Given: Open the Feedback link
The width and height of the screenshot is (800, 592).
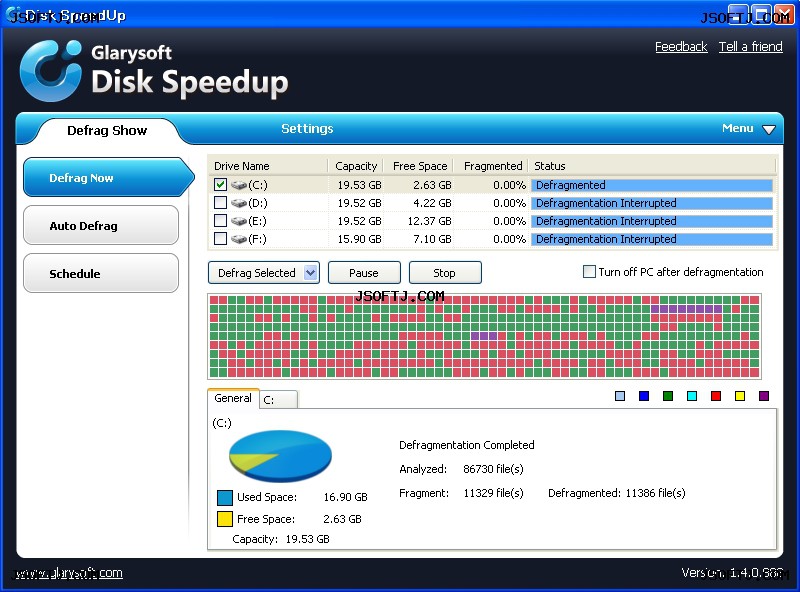Looking at the screenshot, I should (681, 47).
